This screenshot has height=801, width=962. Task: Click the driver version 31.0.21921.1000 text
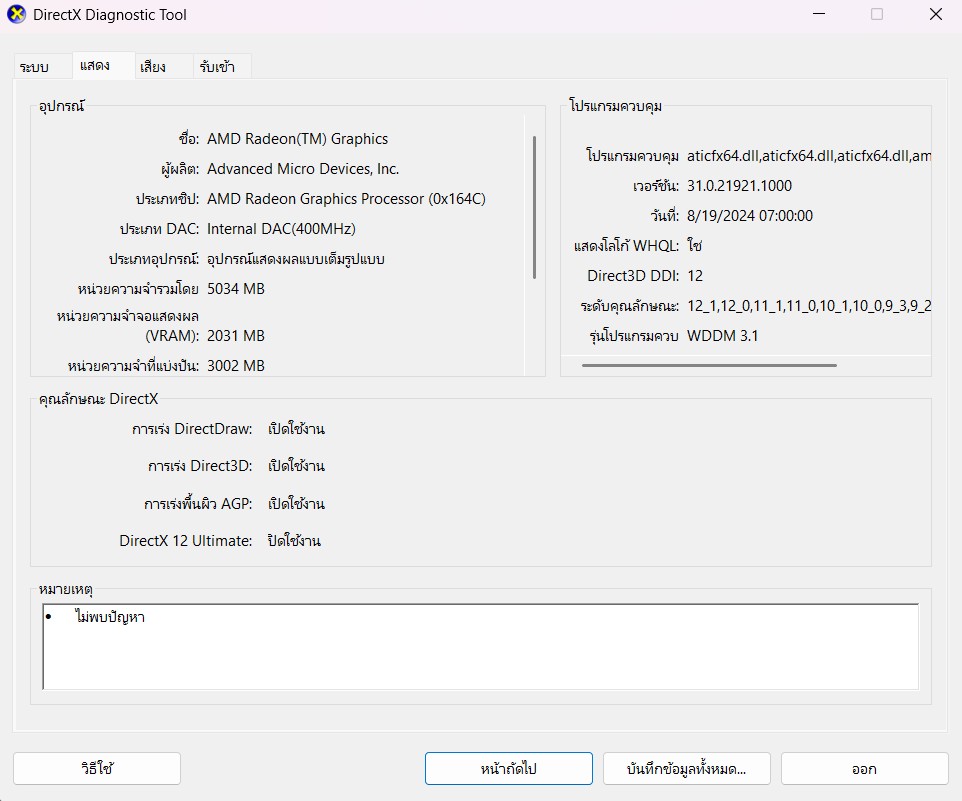(739, 186)
